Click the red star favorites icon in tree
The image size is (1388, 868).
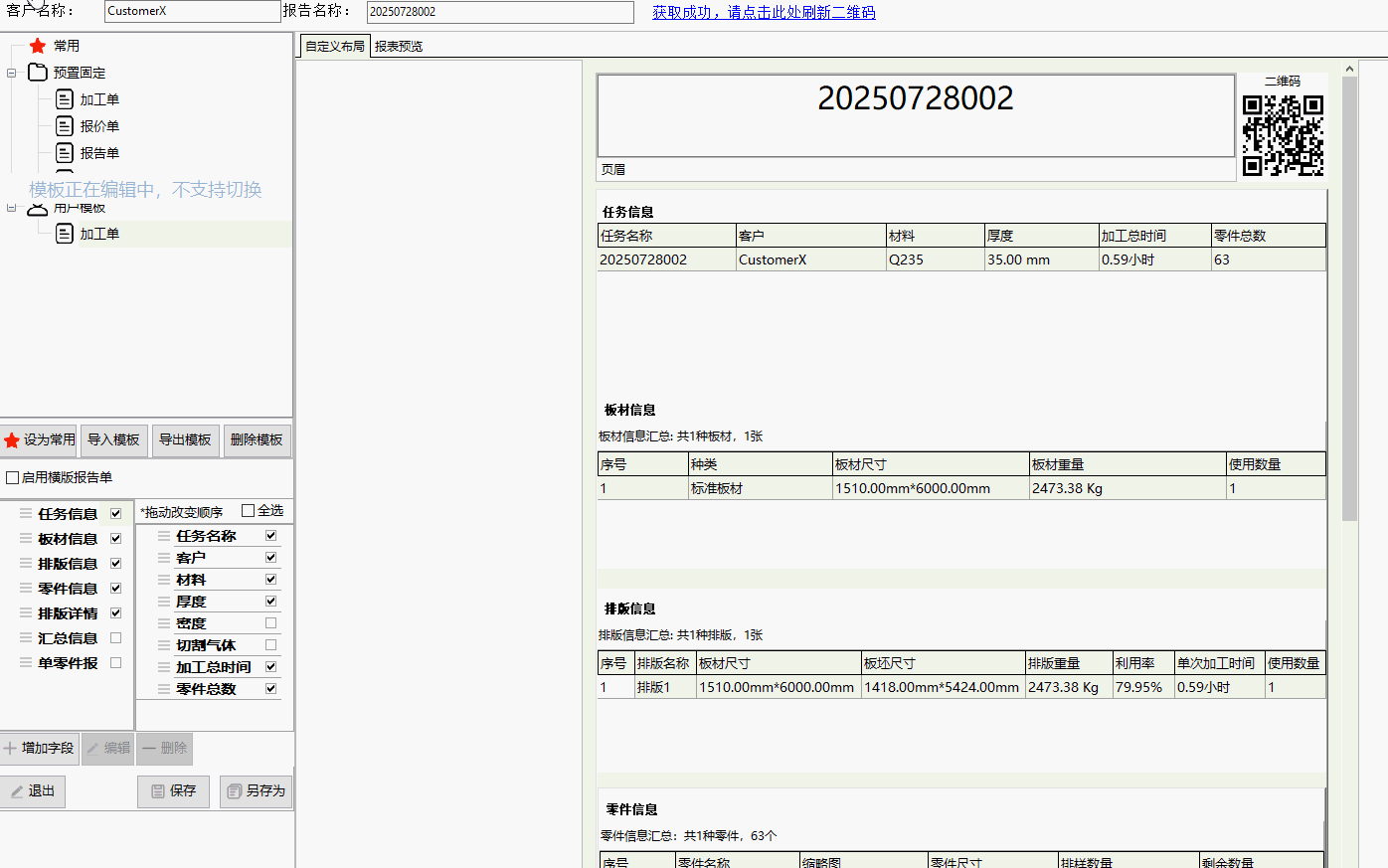pyautogui.click(x=38, y=46)
